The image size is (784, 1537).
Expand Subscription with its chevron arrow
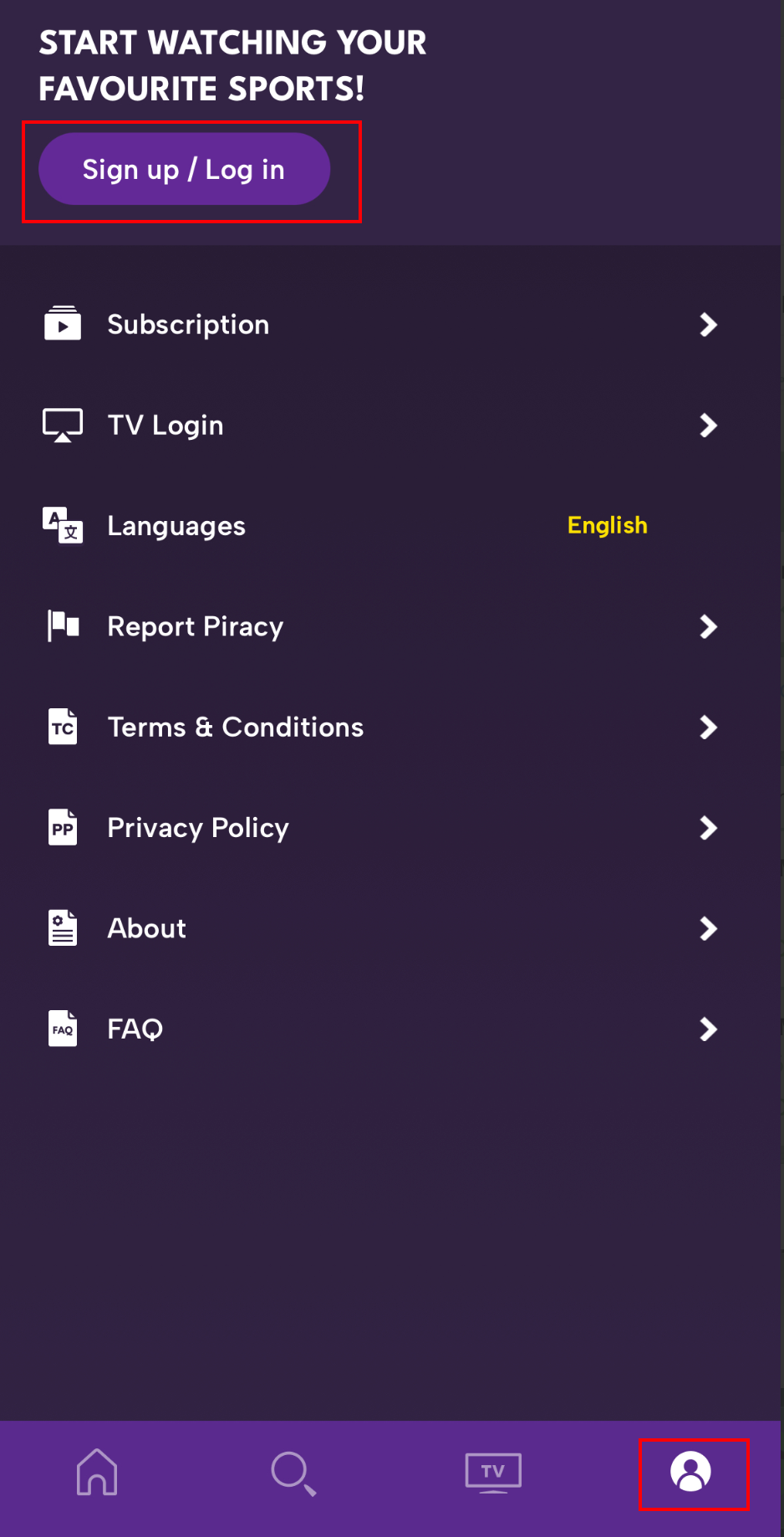[x=709, y=324]
